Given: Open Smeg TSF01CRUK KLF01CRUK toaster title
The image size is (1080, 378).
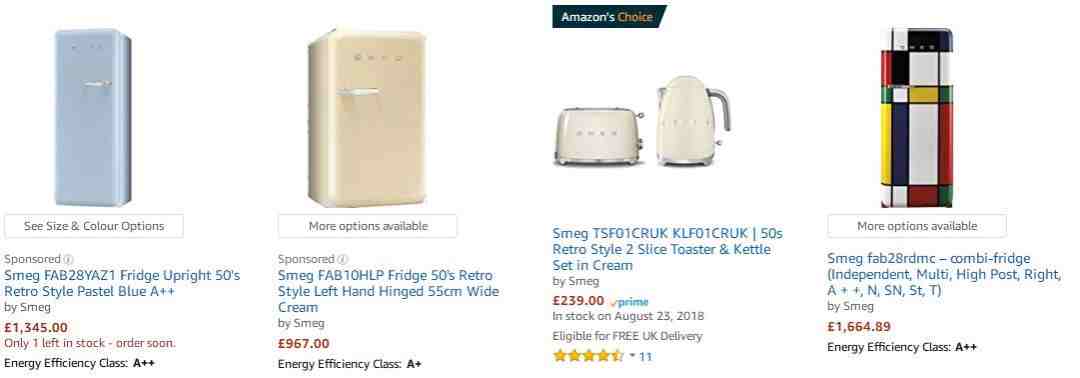Looking at the screenshot, I should (667, 249).
